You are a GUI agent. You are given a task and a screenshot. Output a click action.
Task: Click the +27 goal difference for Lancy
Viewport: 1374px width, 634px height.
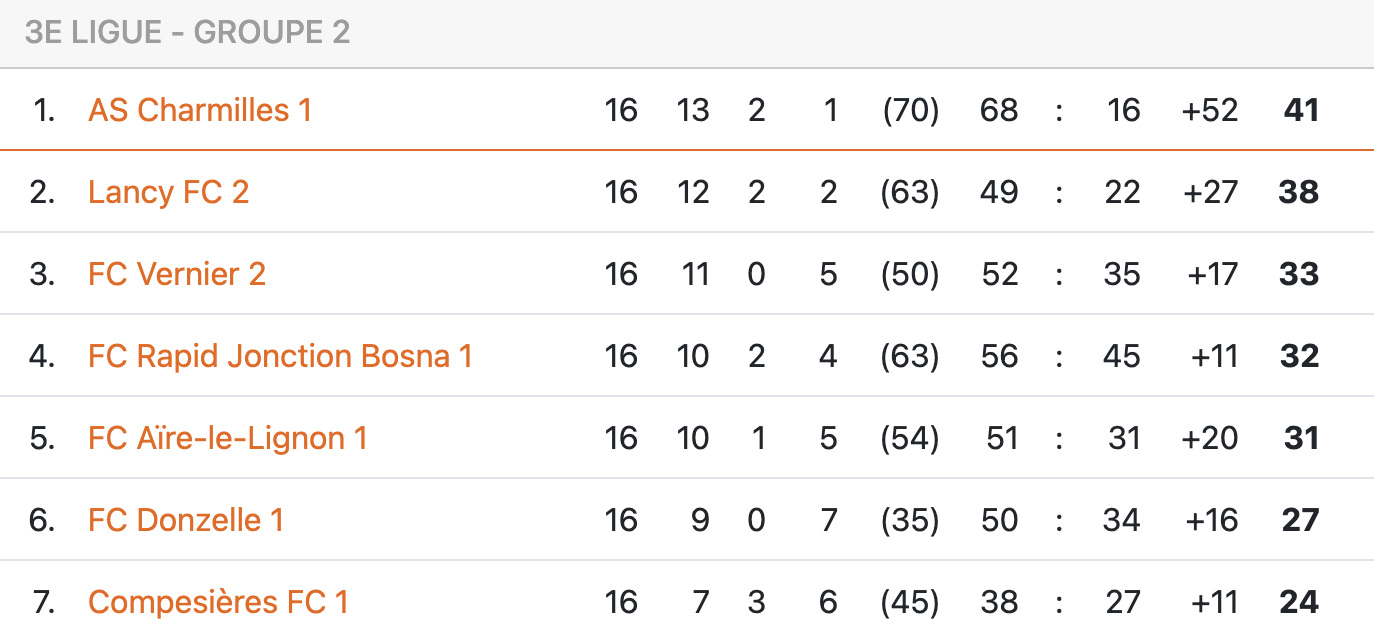(1210, 192)
